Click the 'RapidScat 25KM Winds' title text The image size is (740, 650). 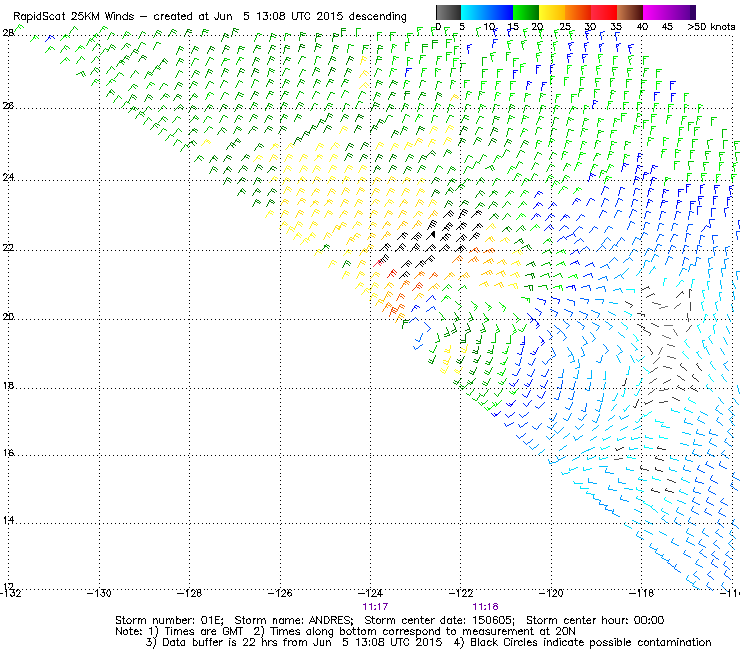[x=74, y=17]
